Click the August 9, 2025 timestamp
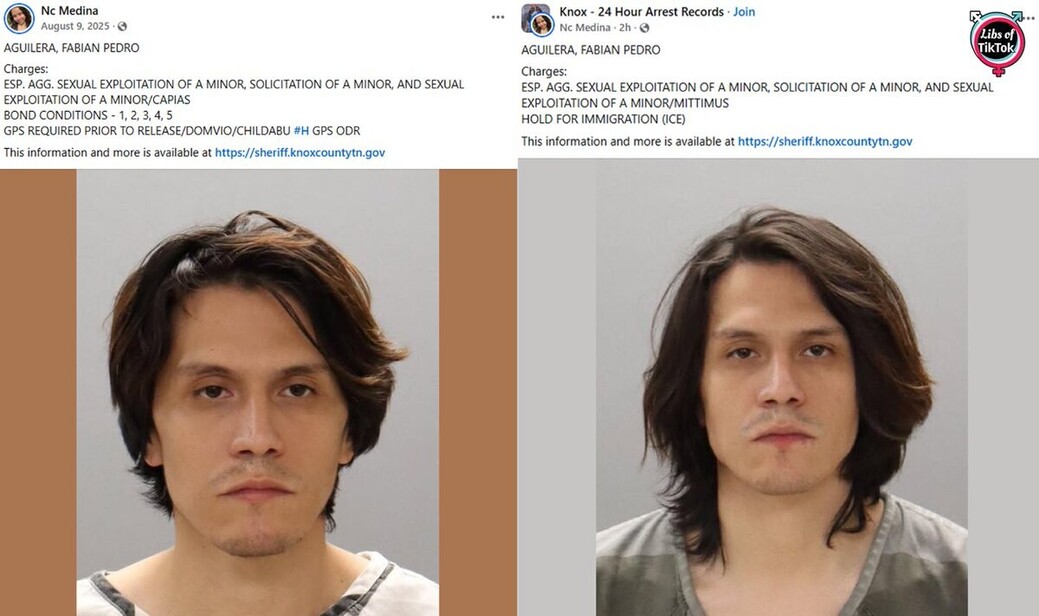Screen dimensions: 1039x616 75,26
